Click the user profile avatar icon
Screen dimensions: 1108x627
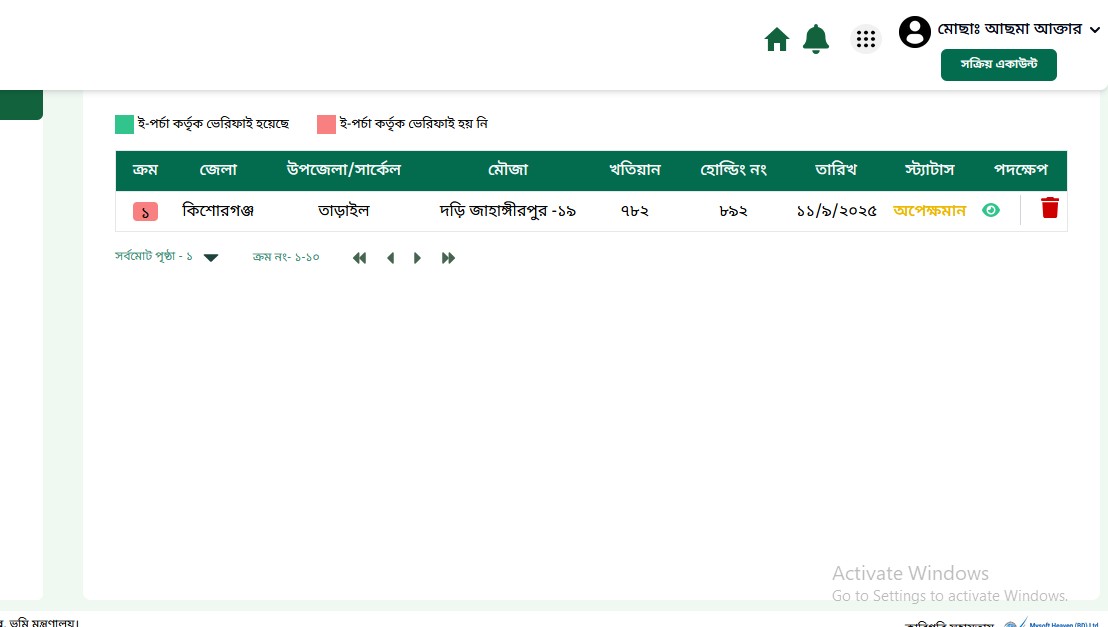tap(914, 32)
